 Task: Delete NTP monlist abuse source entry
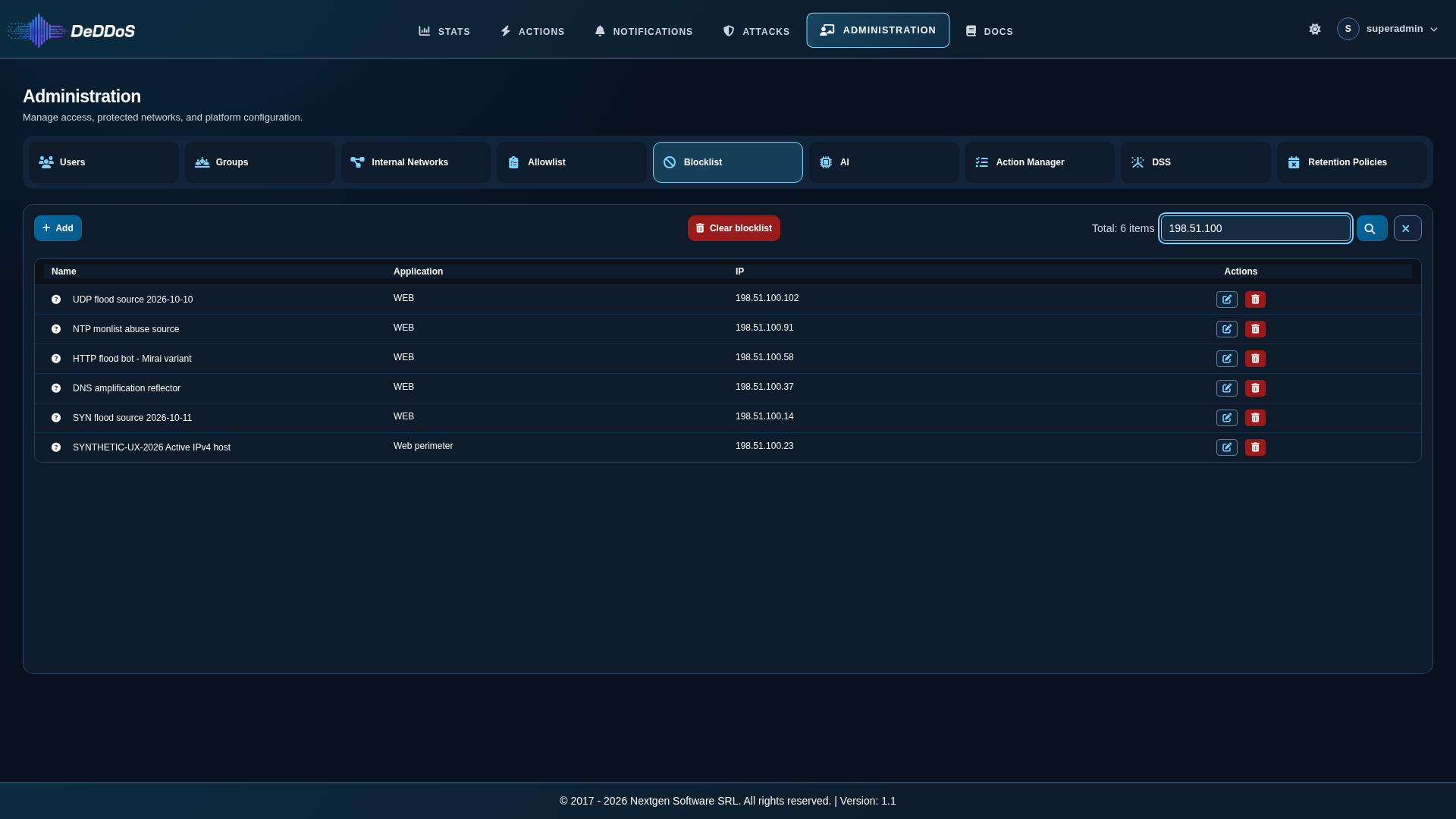tap(1255, 329)
